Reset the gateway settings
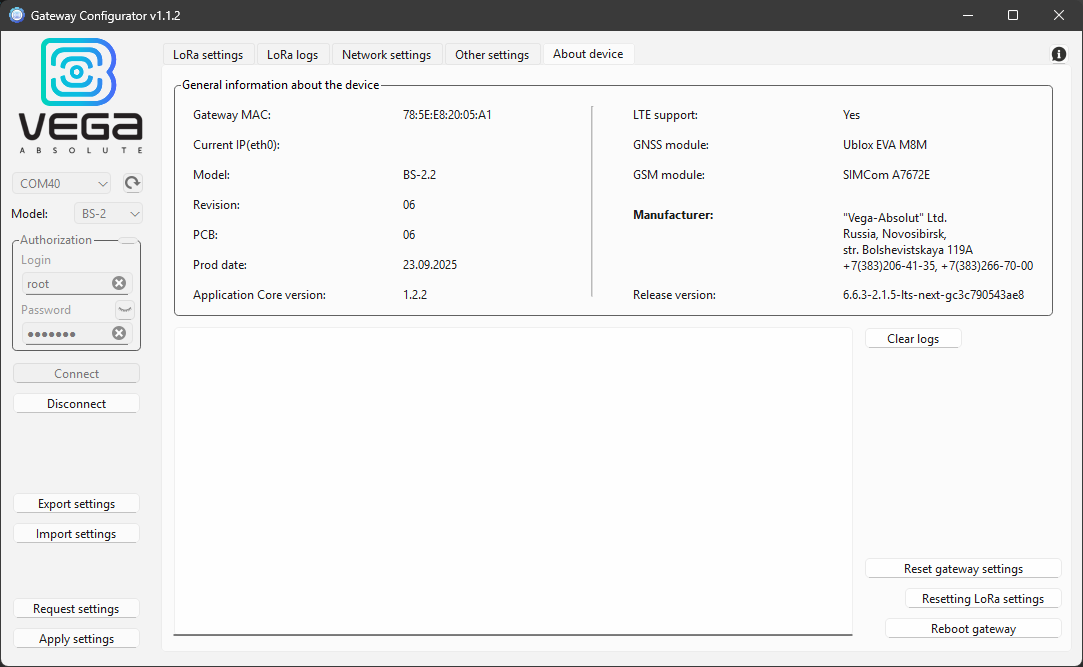 pos(963,568)
